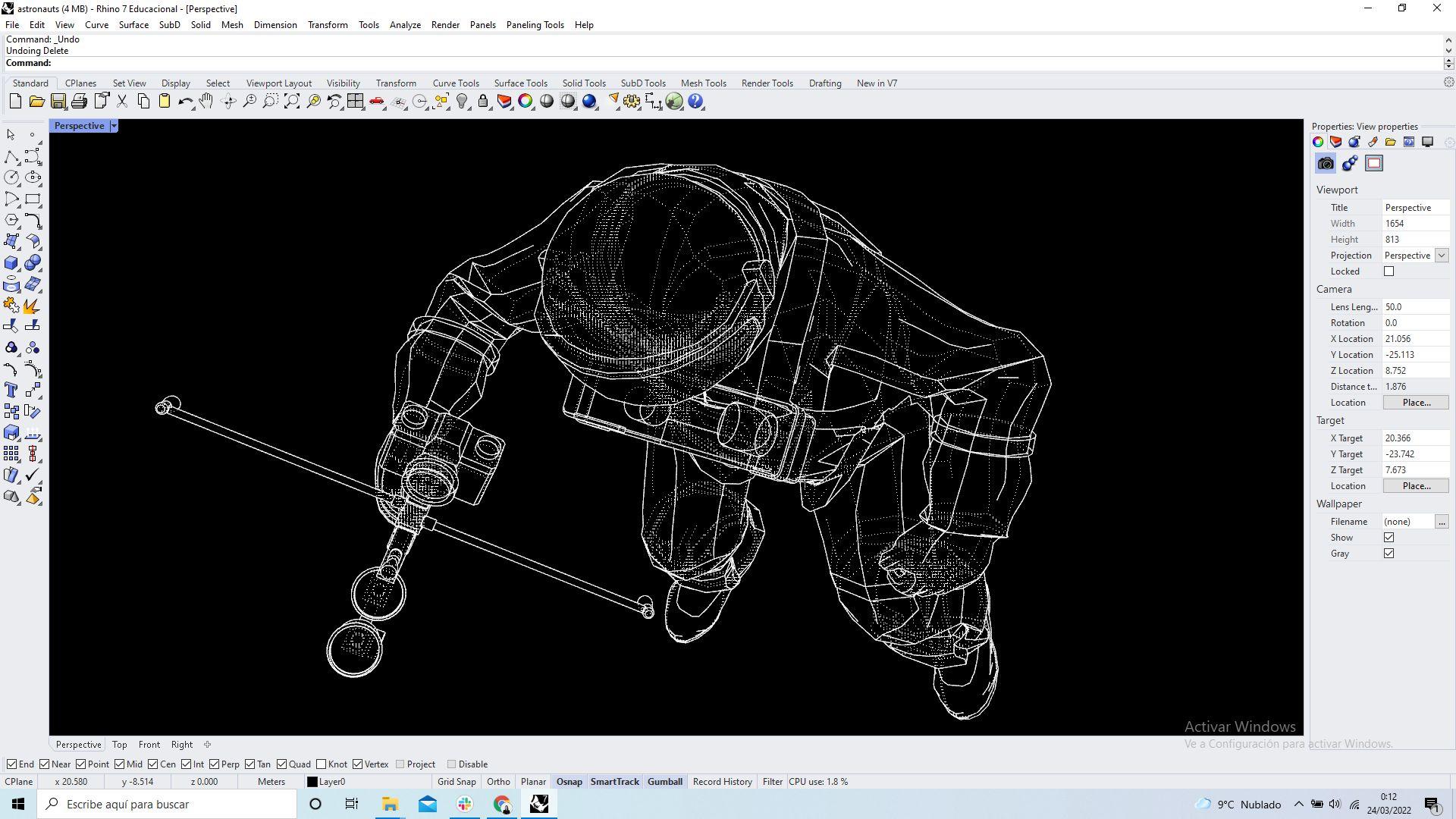Image resolution: width=1456 pixels, height=819 pixels.
Task: Open Materials panel via color wheel icon
Action: (1318, 142)
